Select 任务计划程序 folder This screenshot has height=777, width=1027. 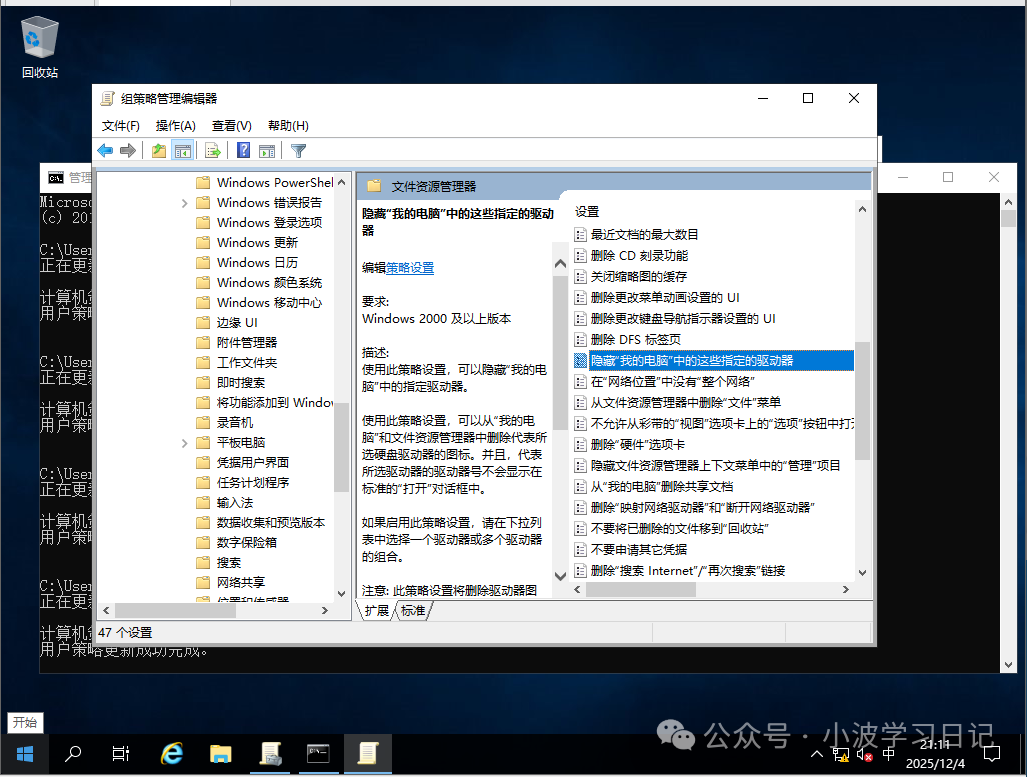click(x=253, y=483)
